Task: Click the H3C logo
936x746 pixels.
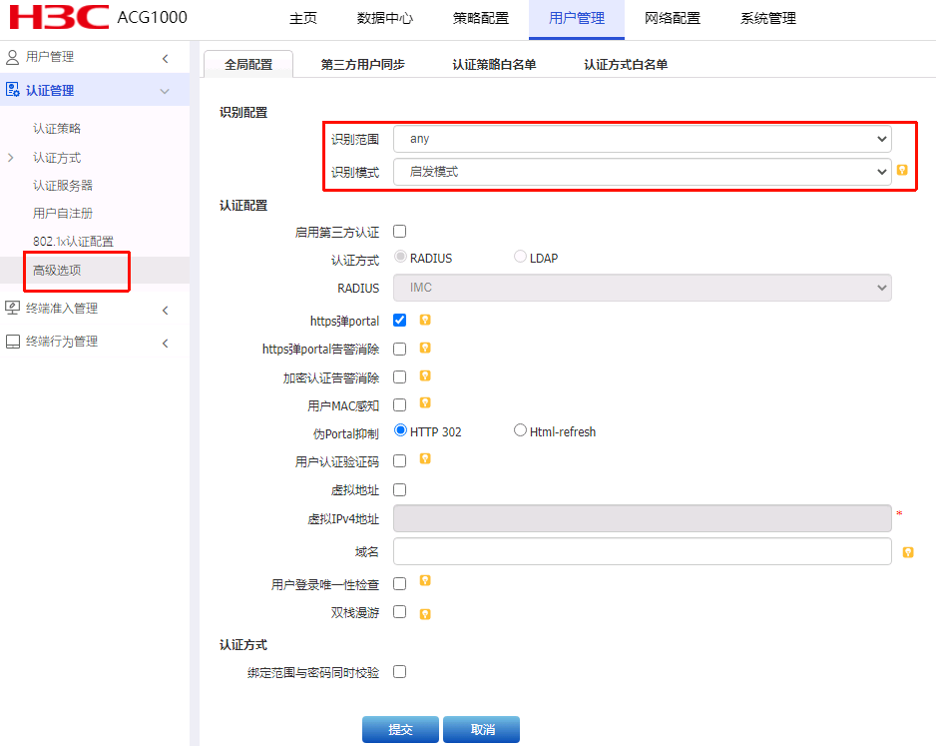Action: point(59,18)
